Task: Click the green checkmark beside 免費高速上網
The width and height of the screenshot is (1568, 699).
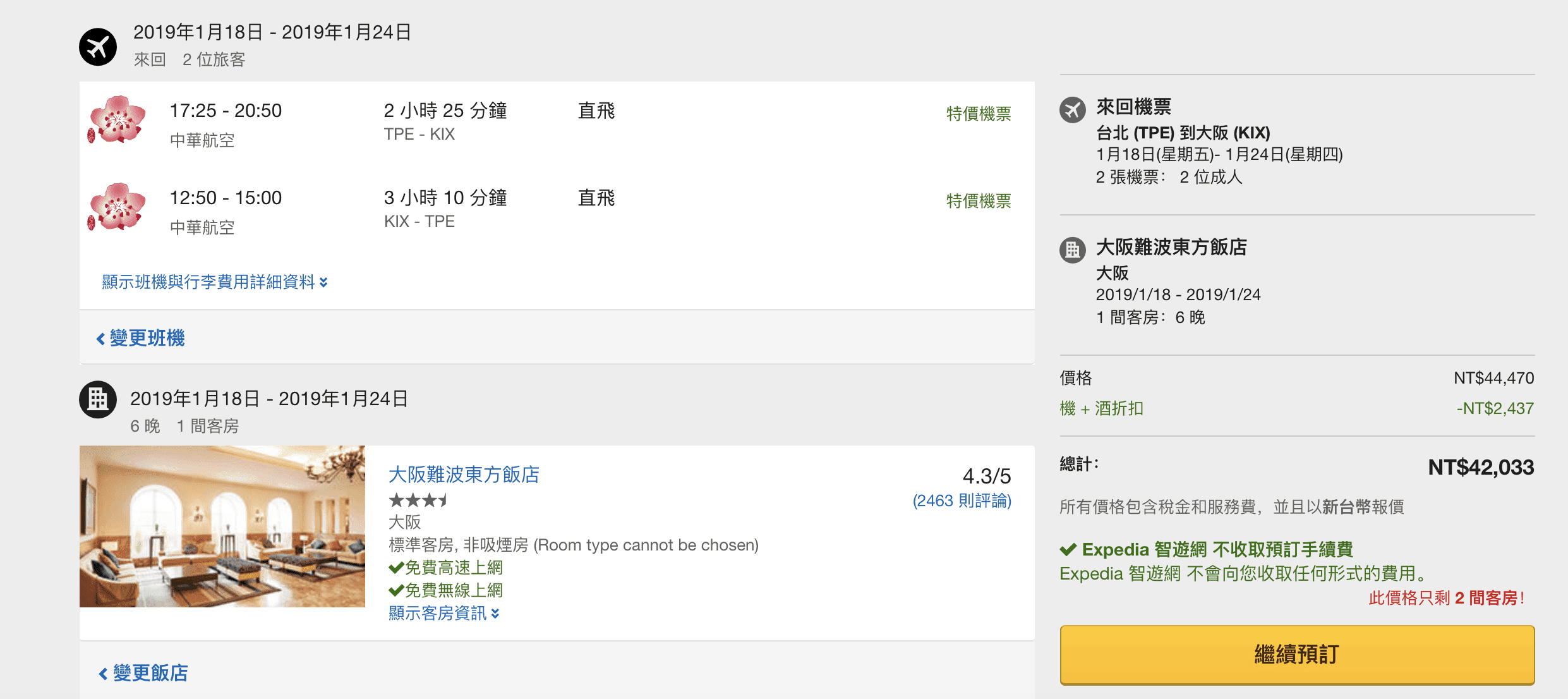Action: pyautogui.click(x=396, y=568)
